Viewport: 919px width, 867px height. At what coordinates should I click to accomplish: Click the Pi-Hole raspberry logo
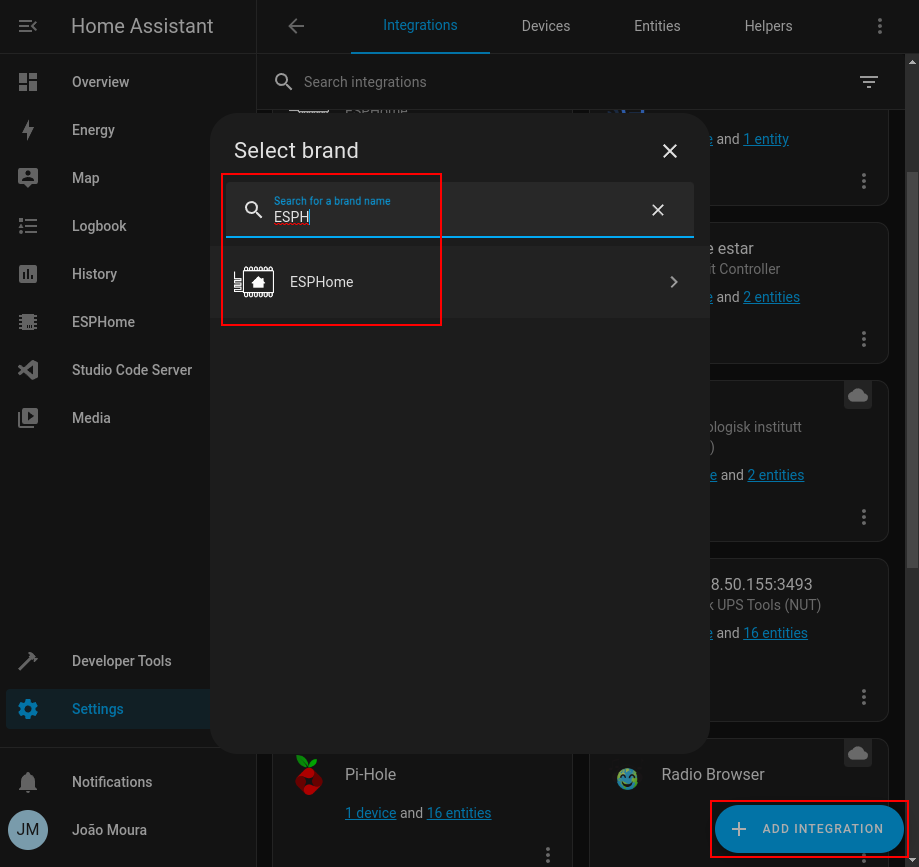point(308,775)
